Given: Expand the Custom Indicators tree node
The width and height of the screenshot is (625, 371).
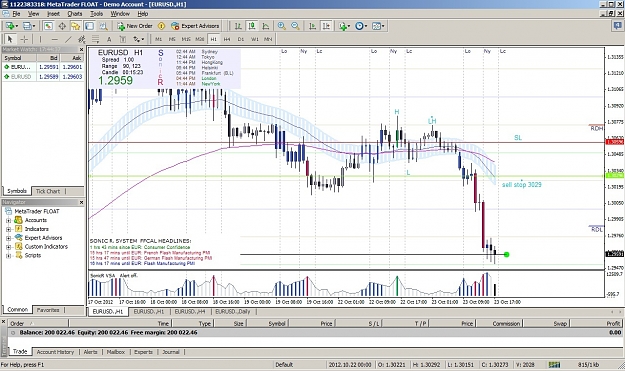Looking at the screenshot, I should [x=8, y=247].
